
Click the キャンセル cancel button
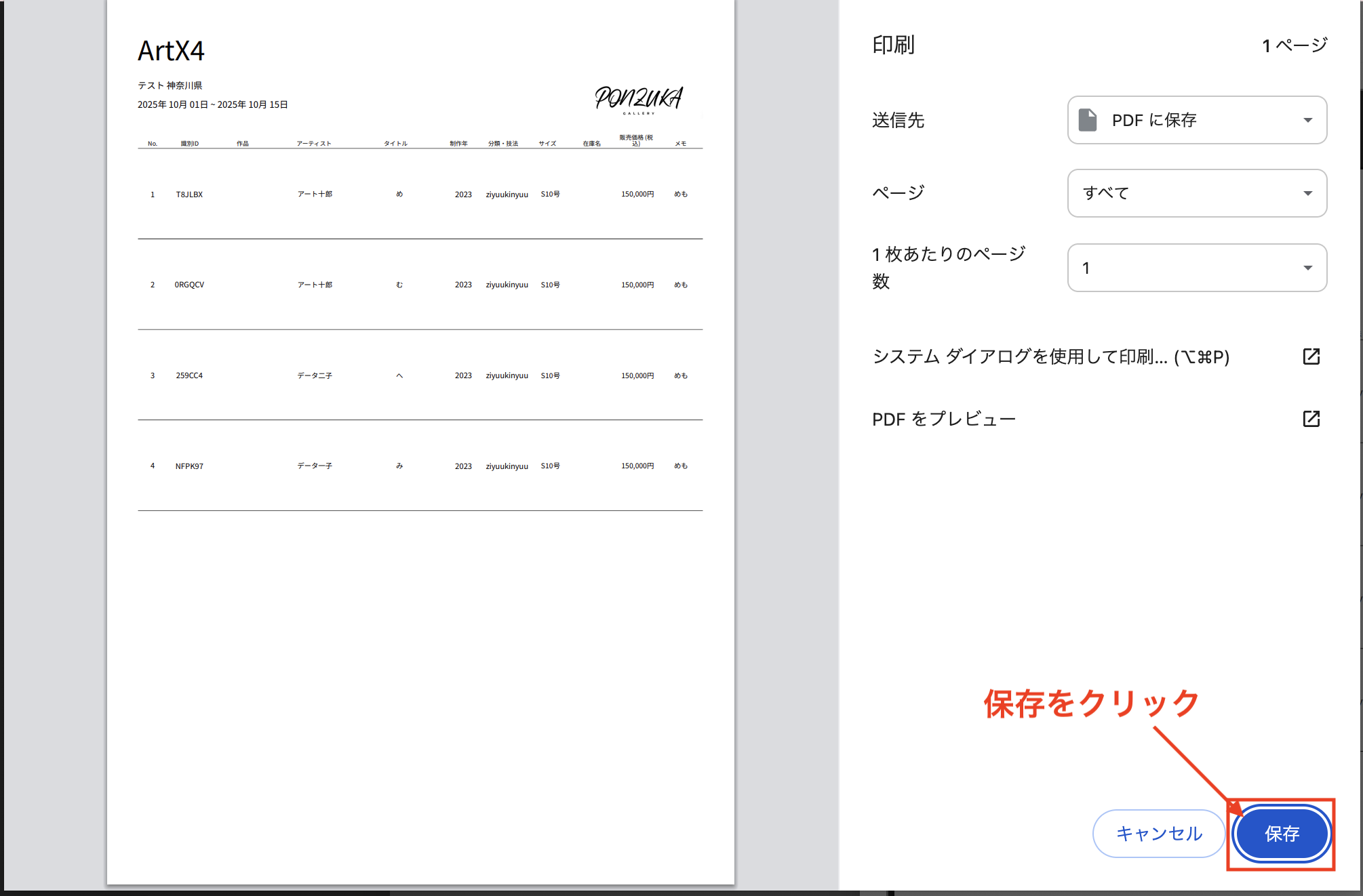[1158, 833]
